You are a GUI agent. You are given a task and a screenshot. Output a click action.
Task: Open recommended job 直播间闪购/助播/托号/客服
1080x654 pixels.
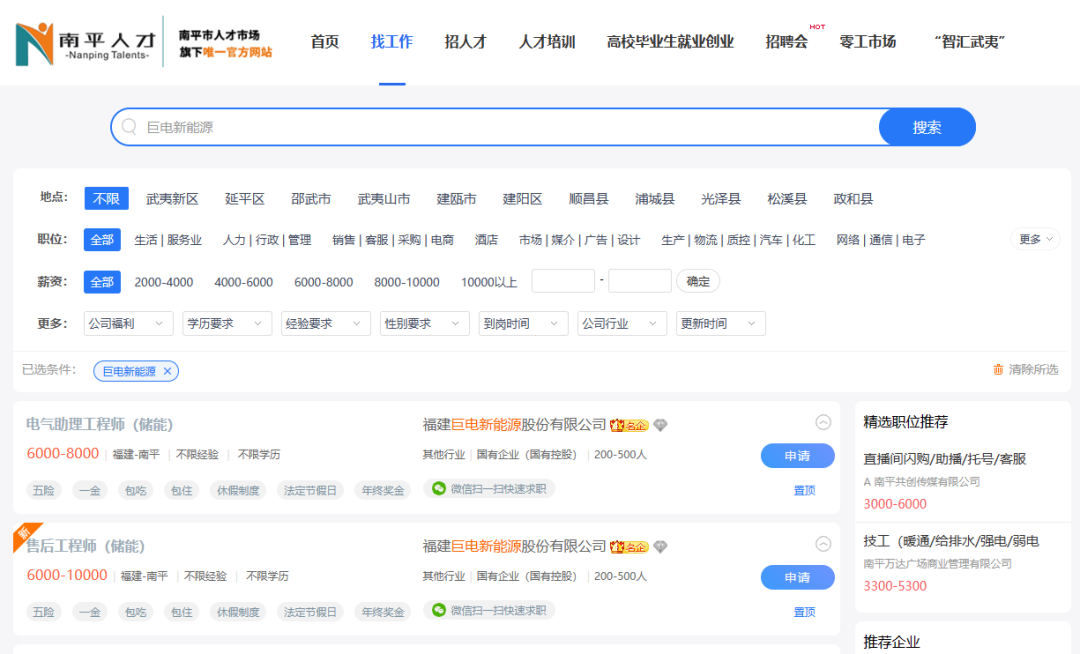point(945,458)
